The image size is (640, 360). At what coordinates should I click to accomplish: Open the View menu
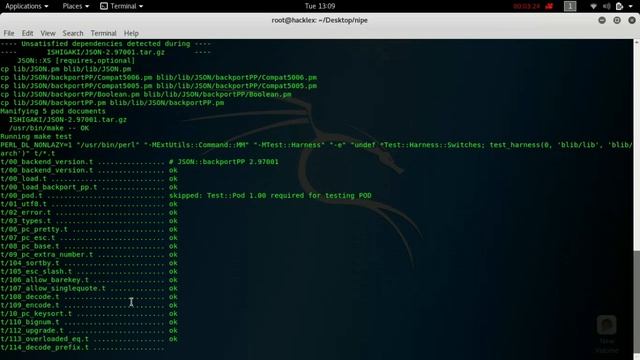click(47, 33)
